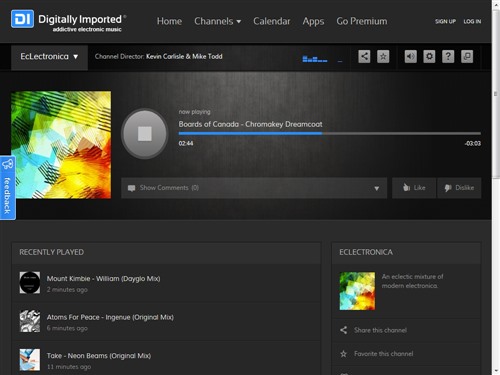Select 'Atoms For Peace - Ingenue (Original Mix)'
Image resolution: width=500 pixels, height=375 pixels.
coord(110,317)
